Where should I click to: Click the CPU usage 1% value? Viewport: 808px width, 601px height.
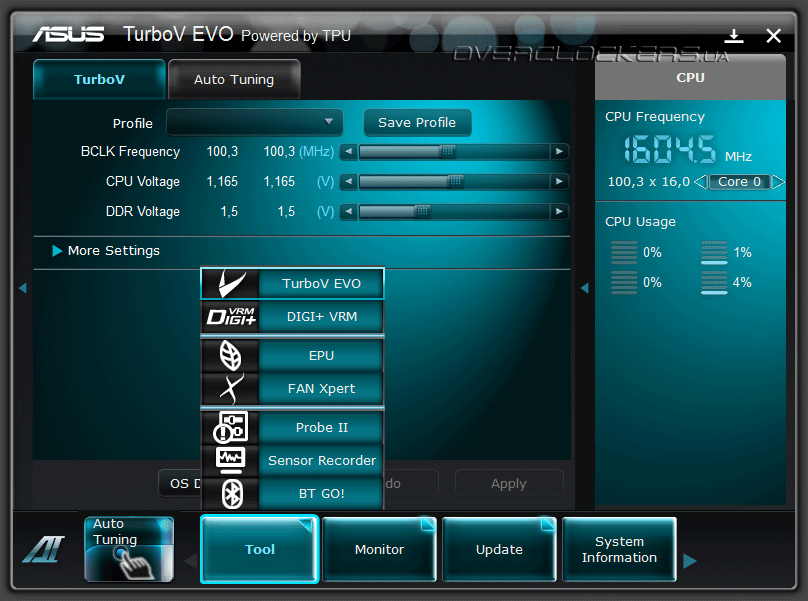(742, 253)
